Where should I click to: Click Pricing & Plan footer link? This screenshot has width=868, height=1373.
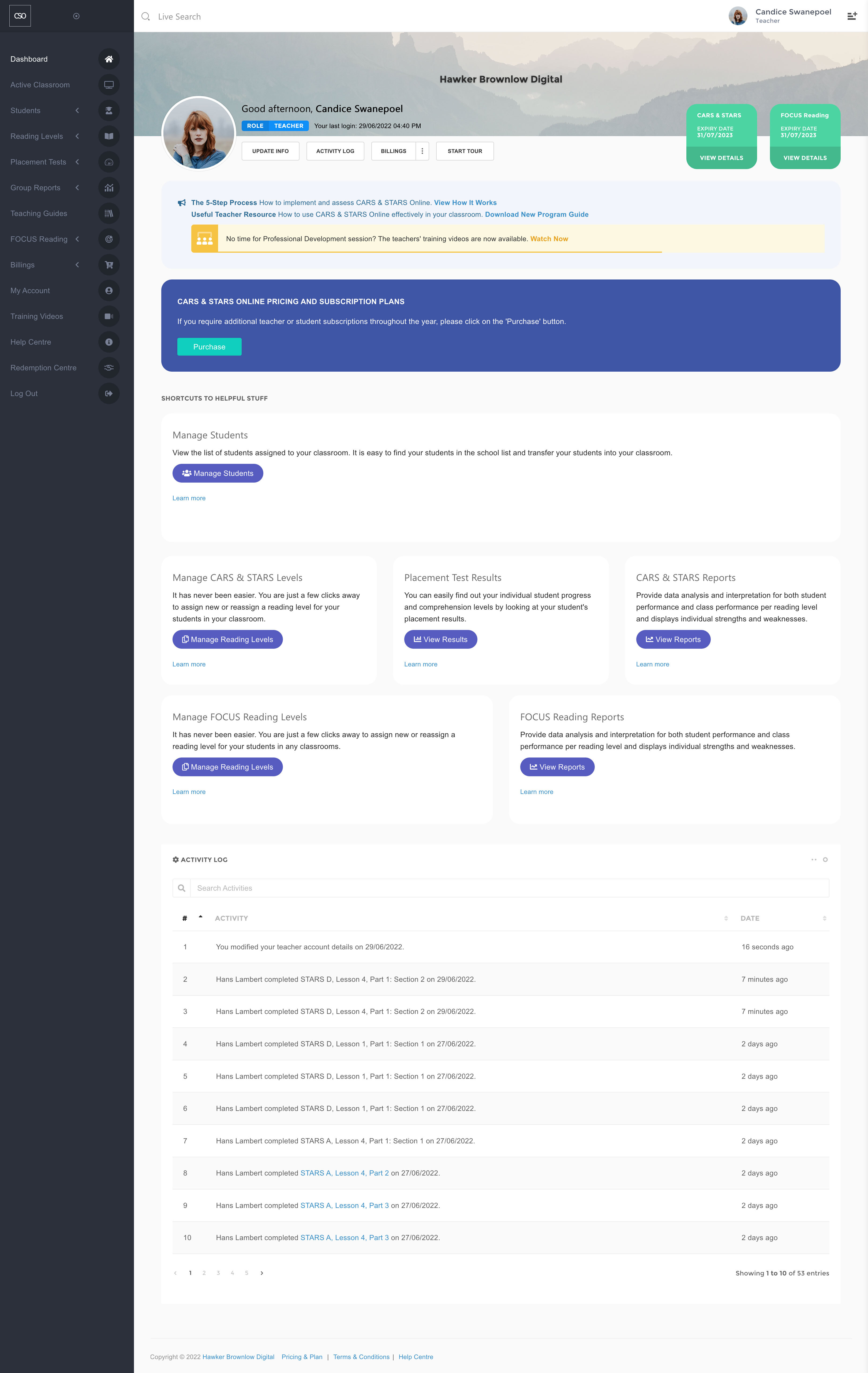(x=302, y=1356)
